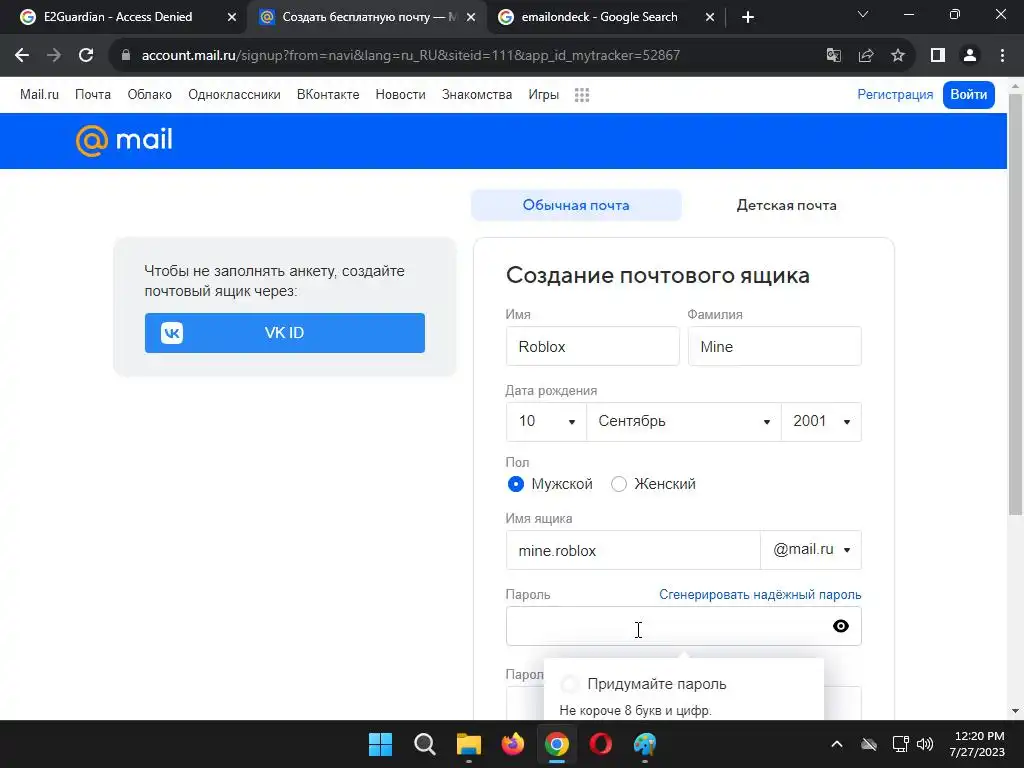Open the Облако menu link

coord(150,95)
